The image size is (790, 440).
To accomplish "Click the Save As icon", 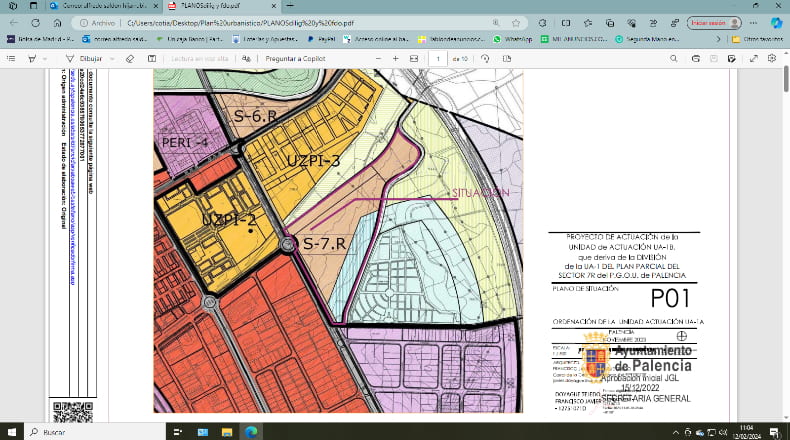I will [x=732, y=59].
